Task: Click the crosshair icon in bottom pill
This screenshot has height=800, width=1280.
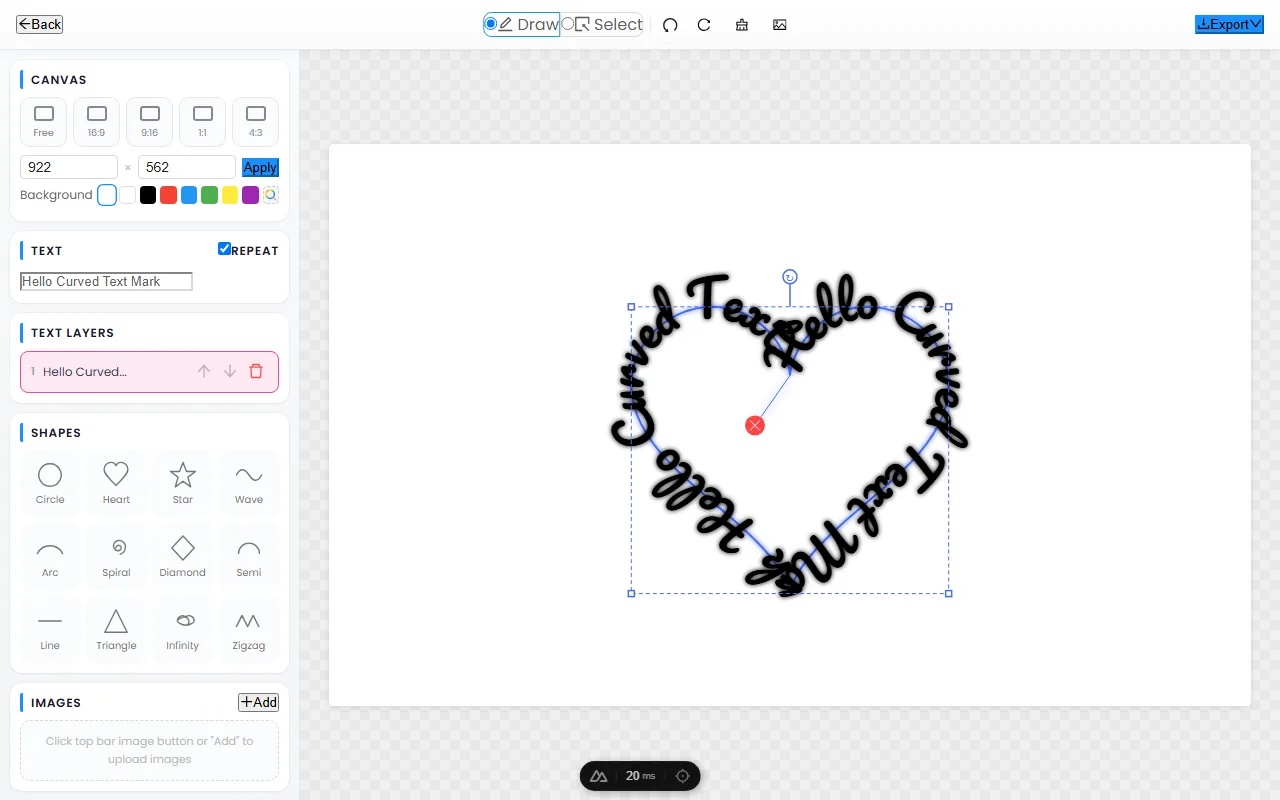Action: pos(683,776)
